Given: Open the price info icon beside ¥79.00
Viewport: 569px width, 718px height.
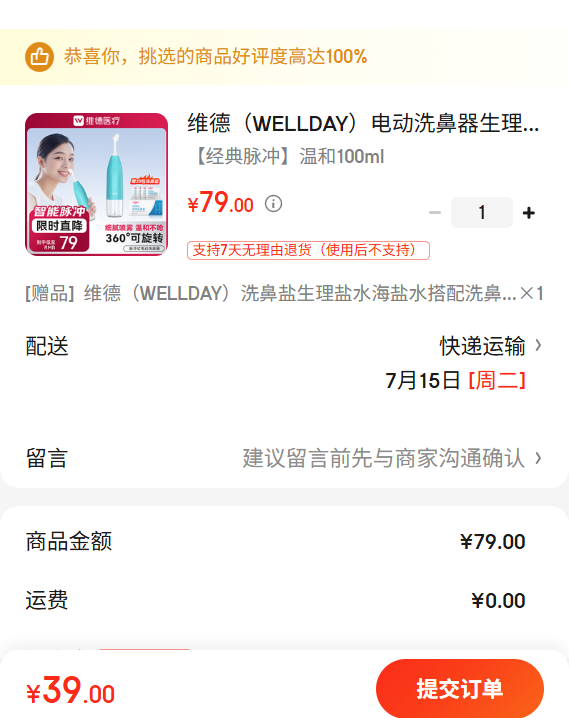Looking at the screenshot, I should point(273,203).
